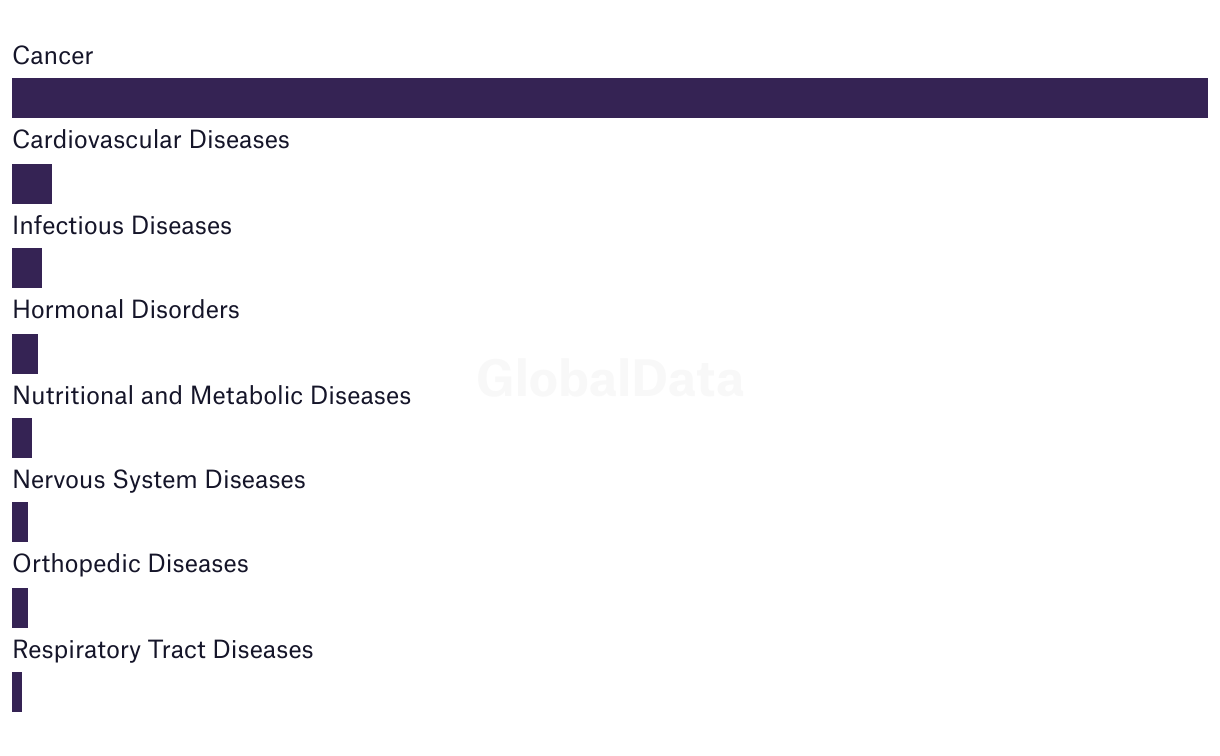Select the Nervous System Diseases bar

20,522
